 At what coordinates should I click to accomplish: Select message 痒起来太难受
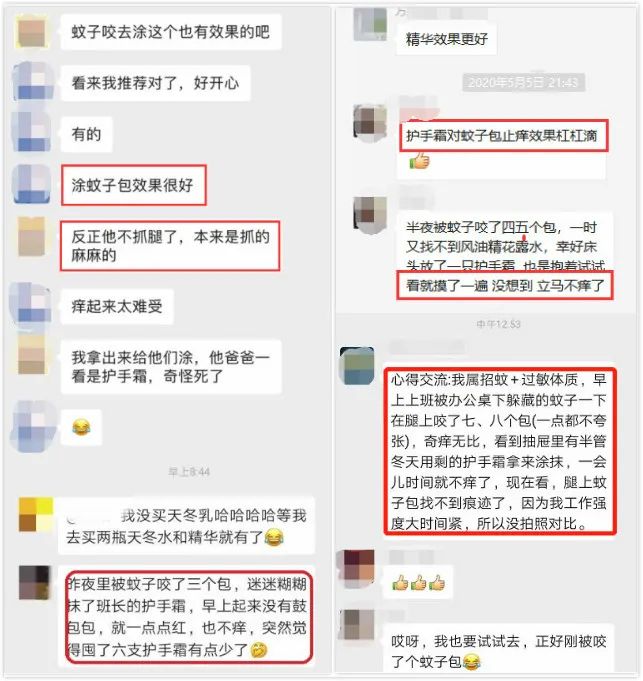(x=117, y=307)
